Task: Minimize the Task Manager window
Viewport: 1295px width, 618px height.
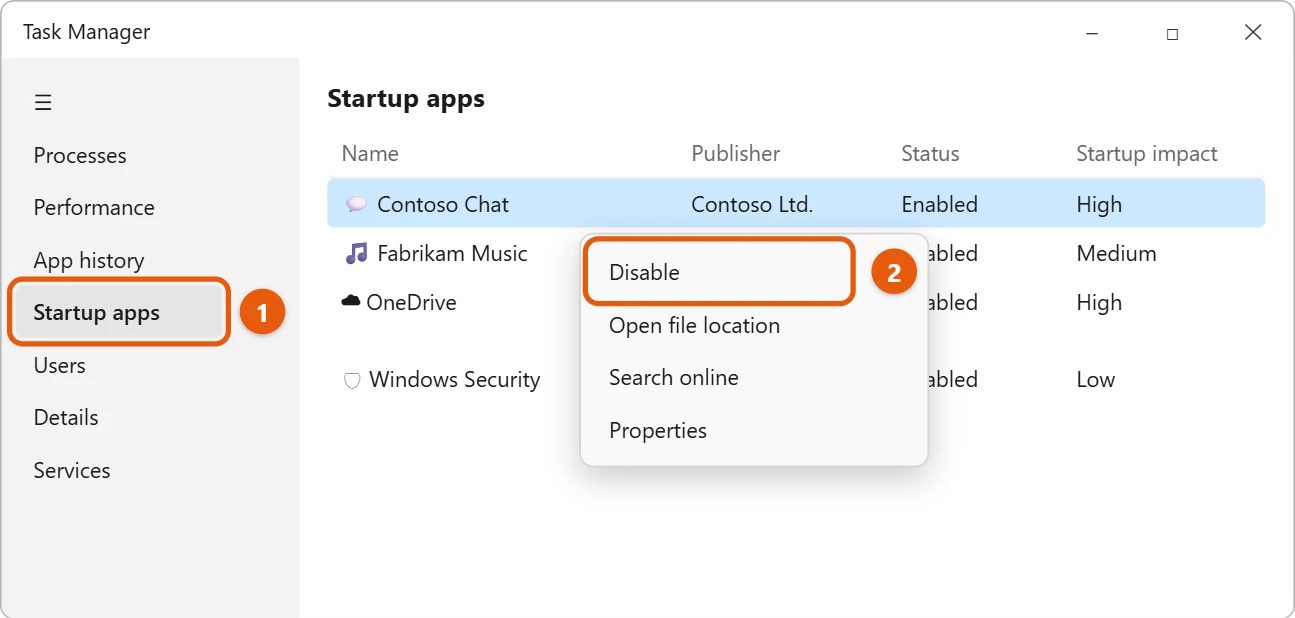Action: tap(1092, 33)
